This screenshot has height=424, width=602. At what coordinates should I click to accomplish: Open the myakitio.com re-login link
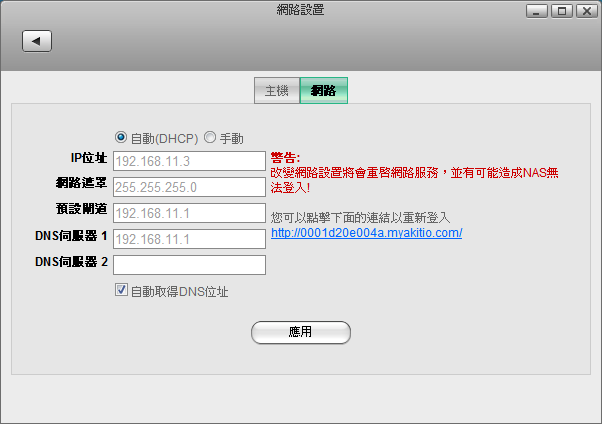click(x=366, y=233)
